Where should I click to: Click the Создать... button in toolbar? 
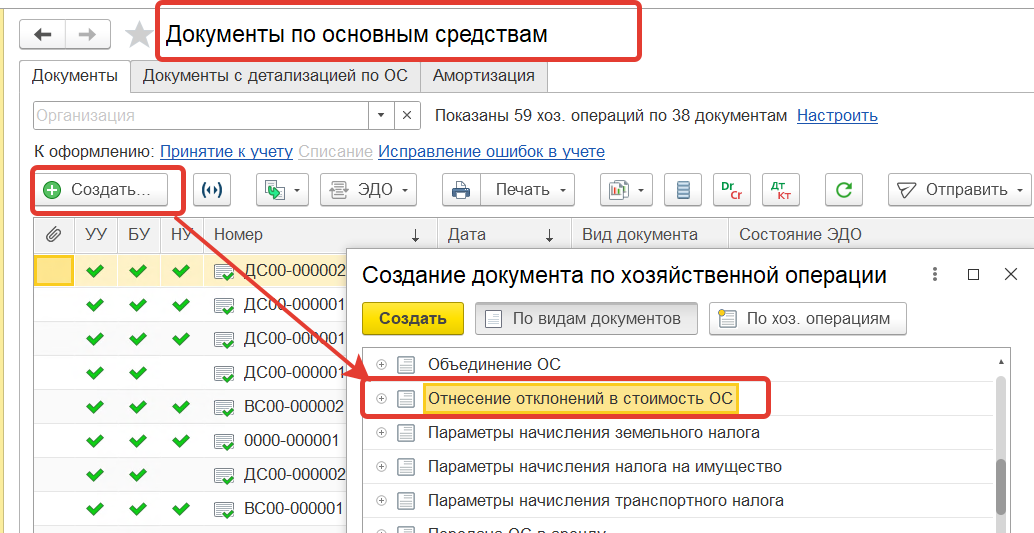[x=101, y=190]
